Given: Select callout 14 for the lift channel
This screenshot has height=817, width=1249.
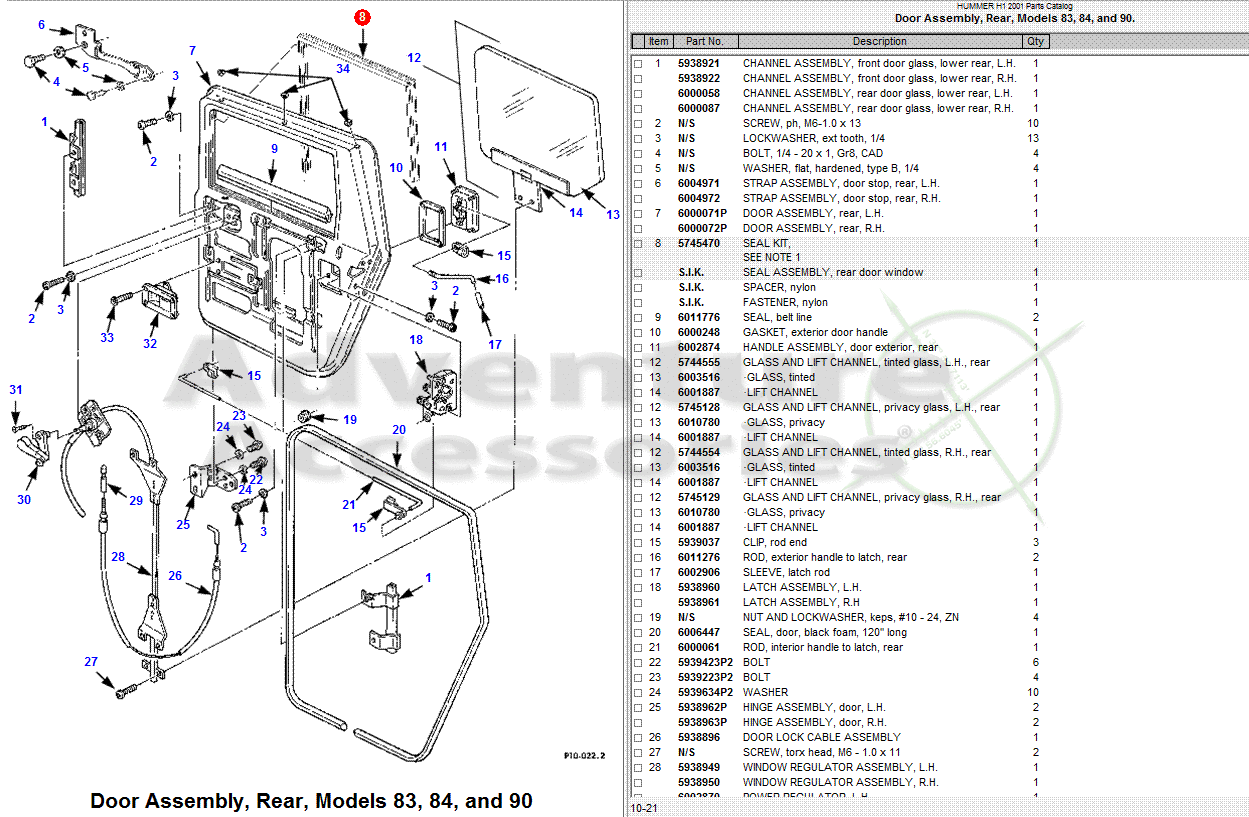Looking at the screenshot, I should (576, 212).
